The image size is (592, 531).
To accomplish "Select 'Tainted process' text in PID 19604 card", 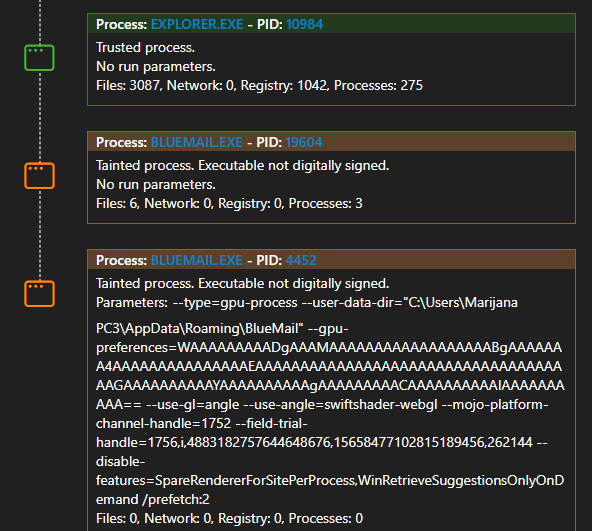I will point(242,165).
